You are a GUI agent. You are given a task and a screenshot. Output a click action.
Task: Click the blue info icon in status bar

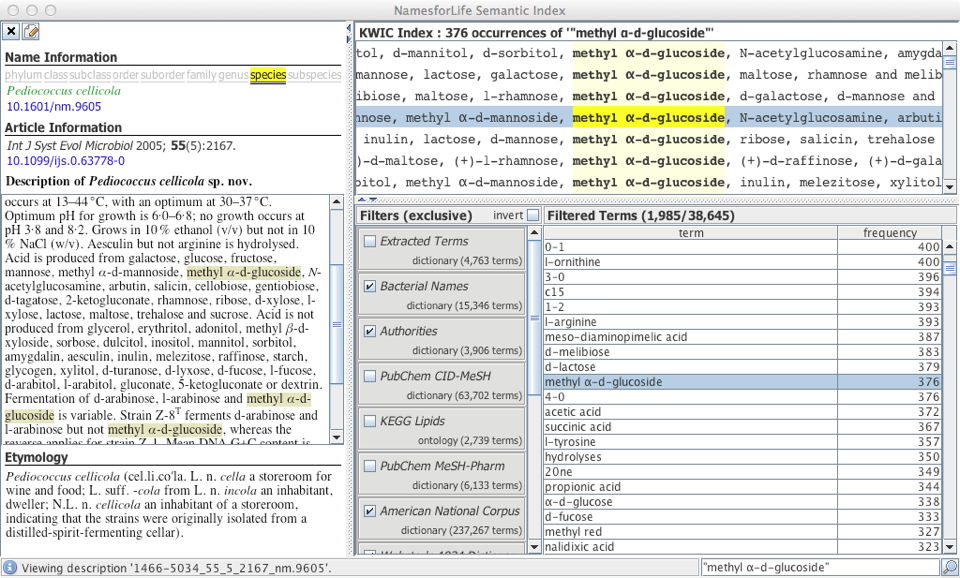10,567
